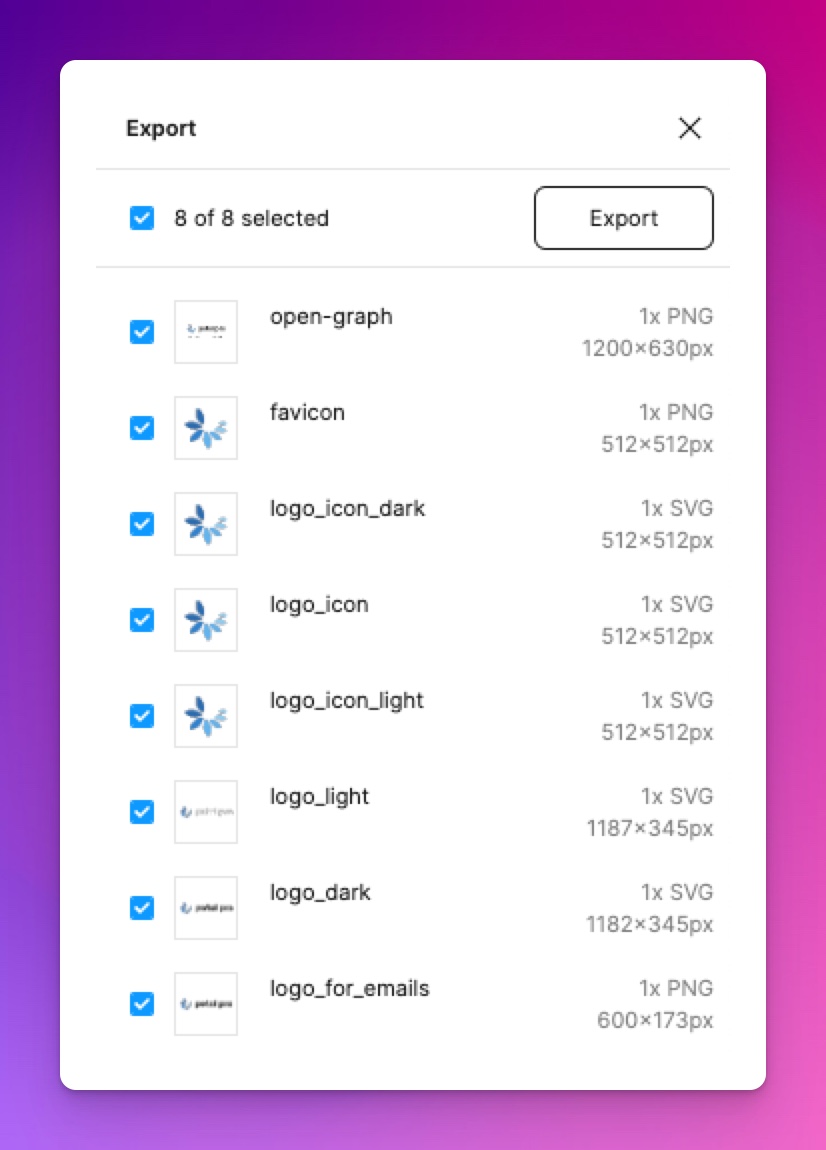Image resolution: width=826 pixels, height=1150 pixels.
Task: Deselect the logo_icon_dark checkbox
Action: point(142,524)
